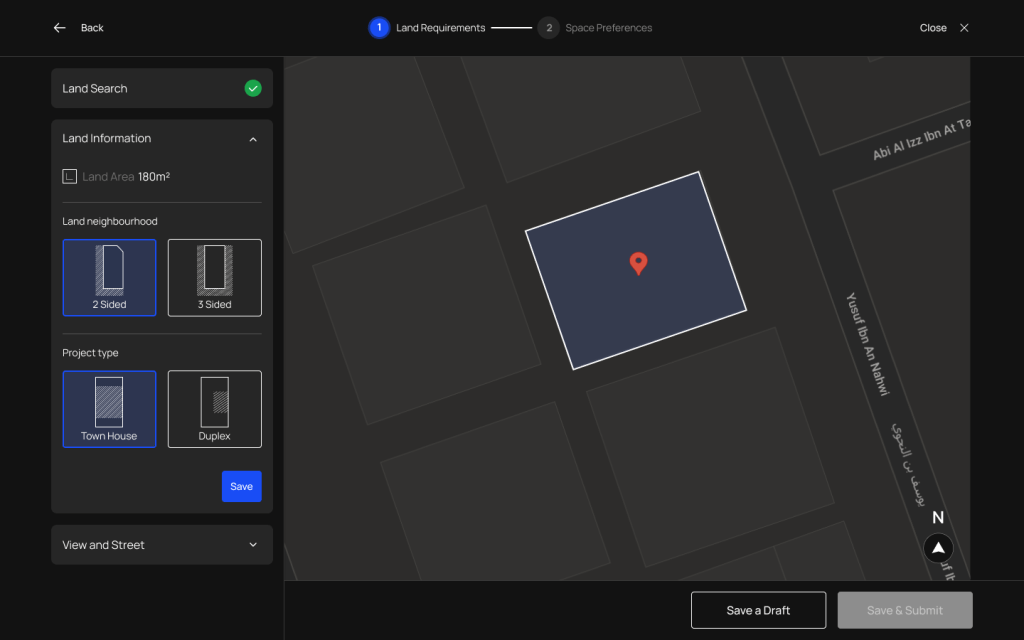Open the Land Search panel
The image size is (1024, 640).
point(150,88)
